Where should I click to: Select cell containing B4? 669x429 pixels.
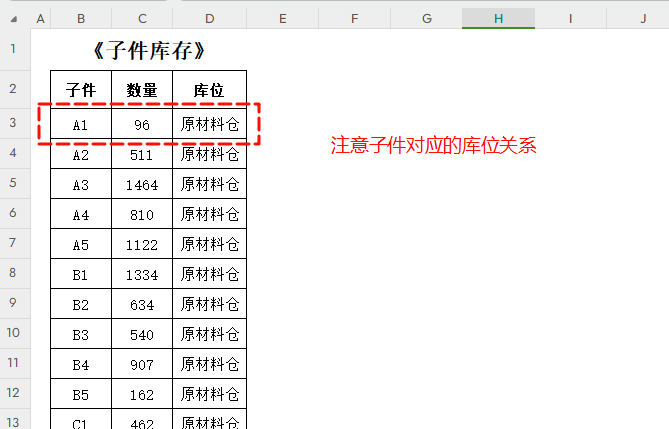(x=81, y=363)
